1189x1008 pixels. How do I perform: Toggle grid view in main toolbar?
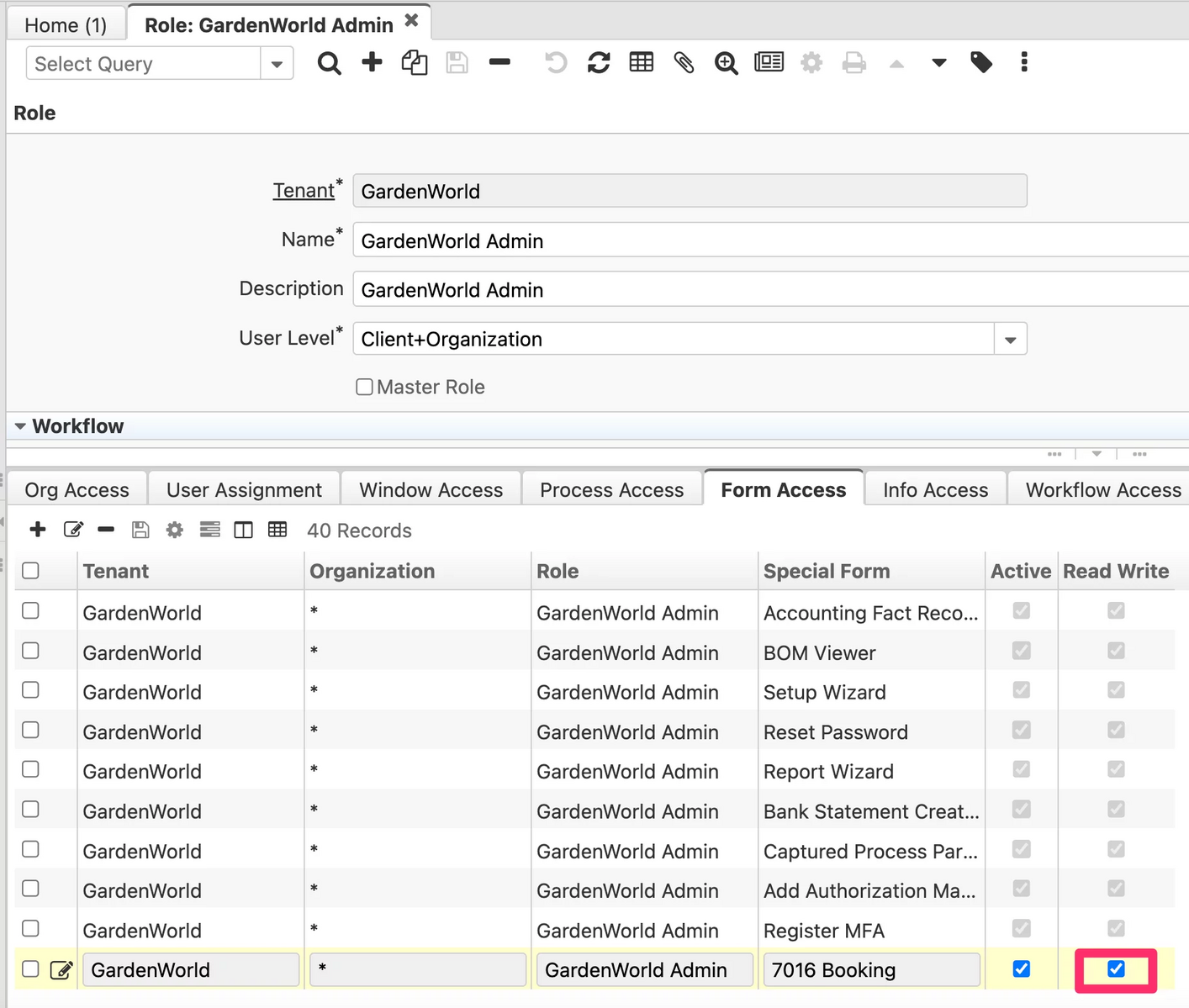point(641,62)
